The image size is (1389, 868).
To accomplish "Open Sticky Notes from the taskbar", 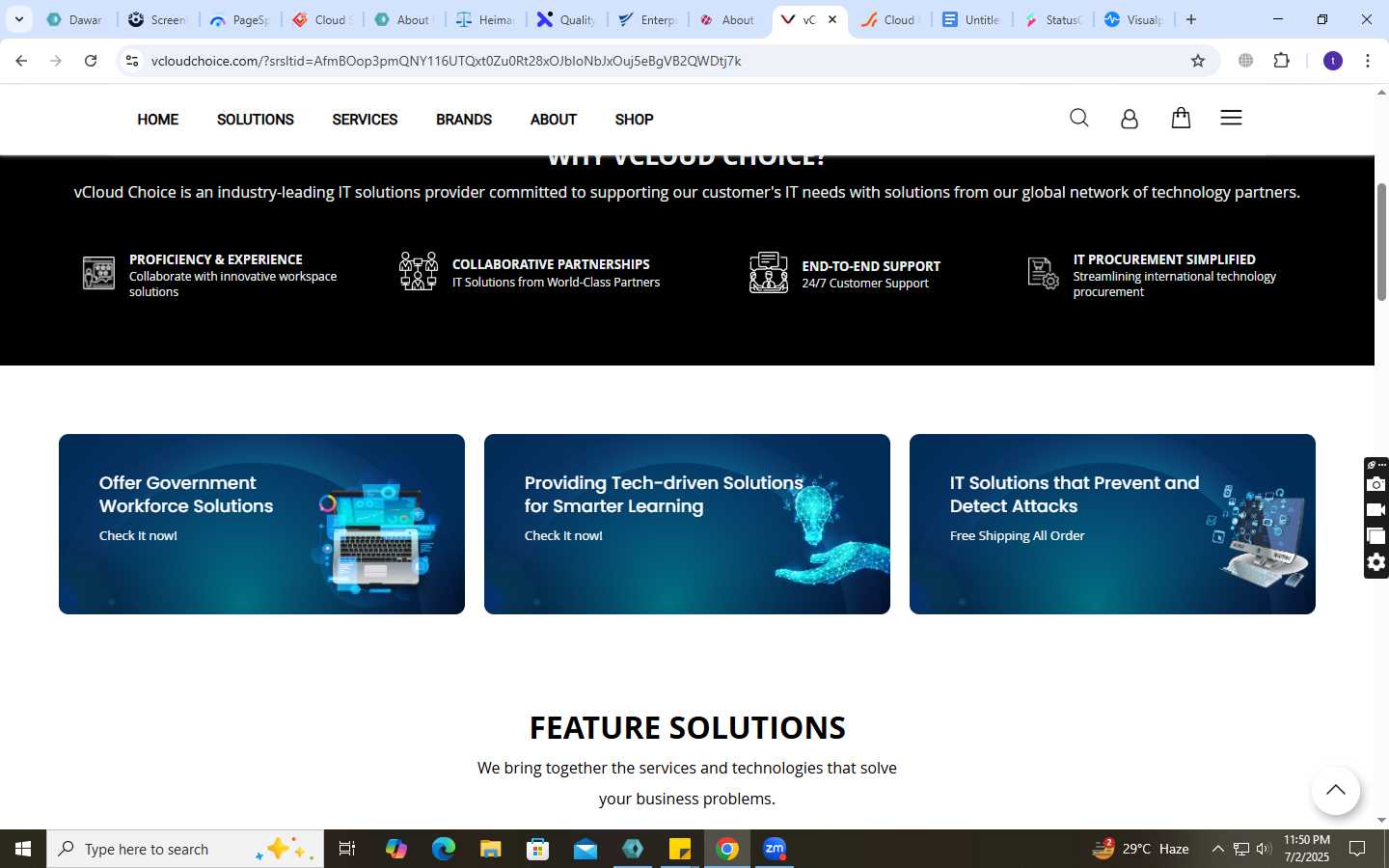I will point(680,849).
